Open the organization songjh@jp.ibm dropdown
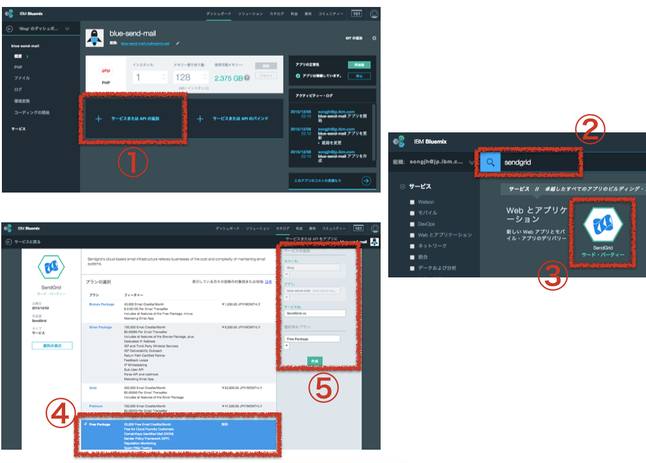The height and width of the screenshot is (463, 646). tap(472, 162)
